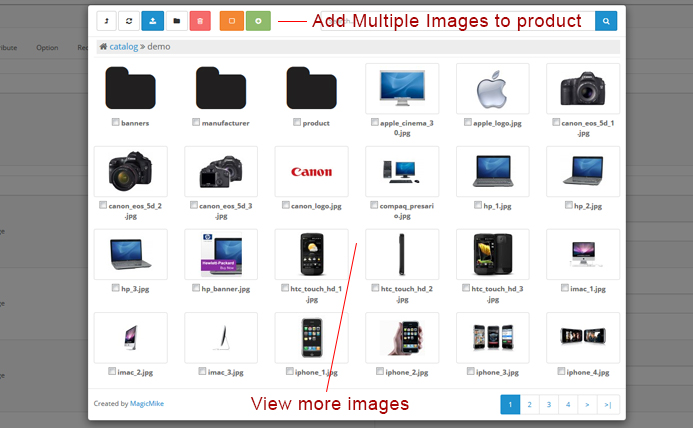Click the home icon in breadcrumb
The width and height of the screenshot is (693, 428).
tap(103, 46)
